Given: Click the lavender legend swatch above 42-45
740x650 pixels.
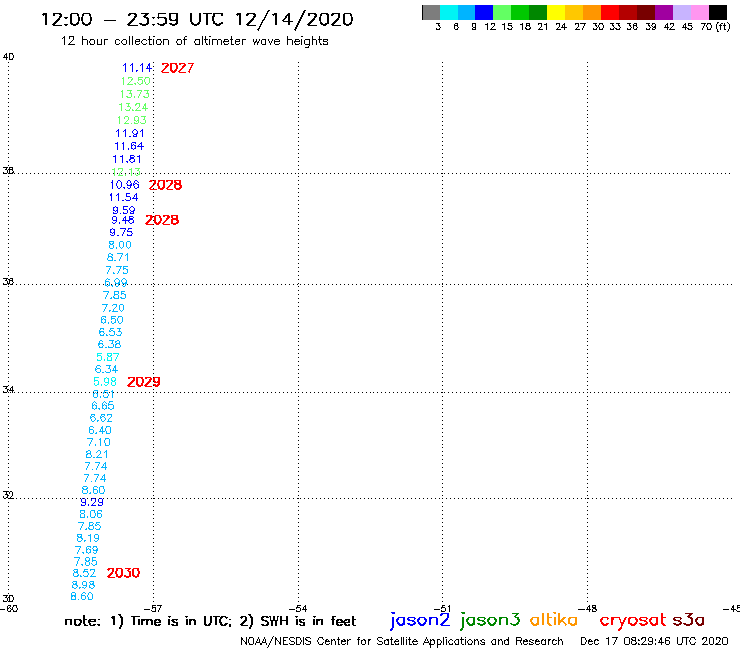Looking at the screenshot, I should 681,12.
